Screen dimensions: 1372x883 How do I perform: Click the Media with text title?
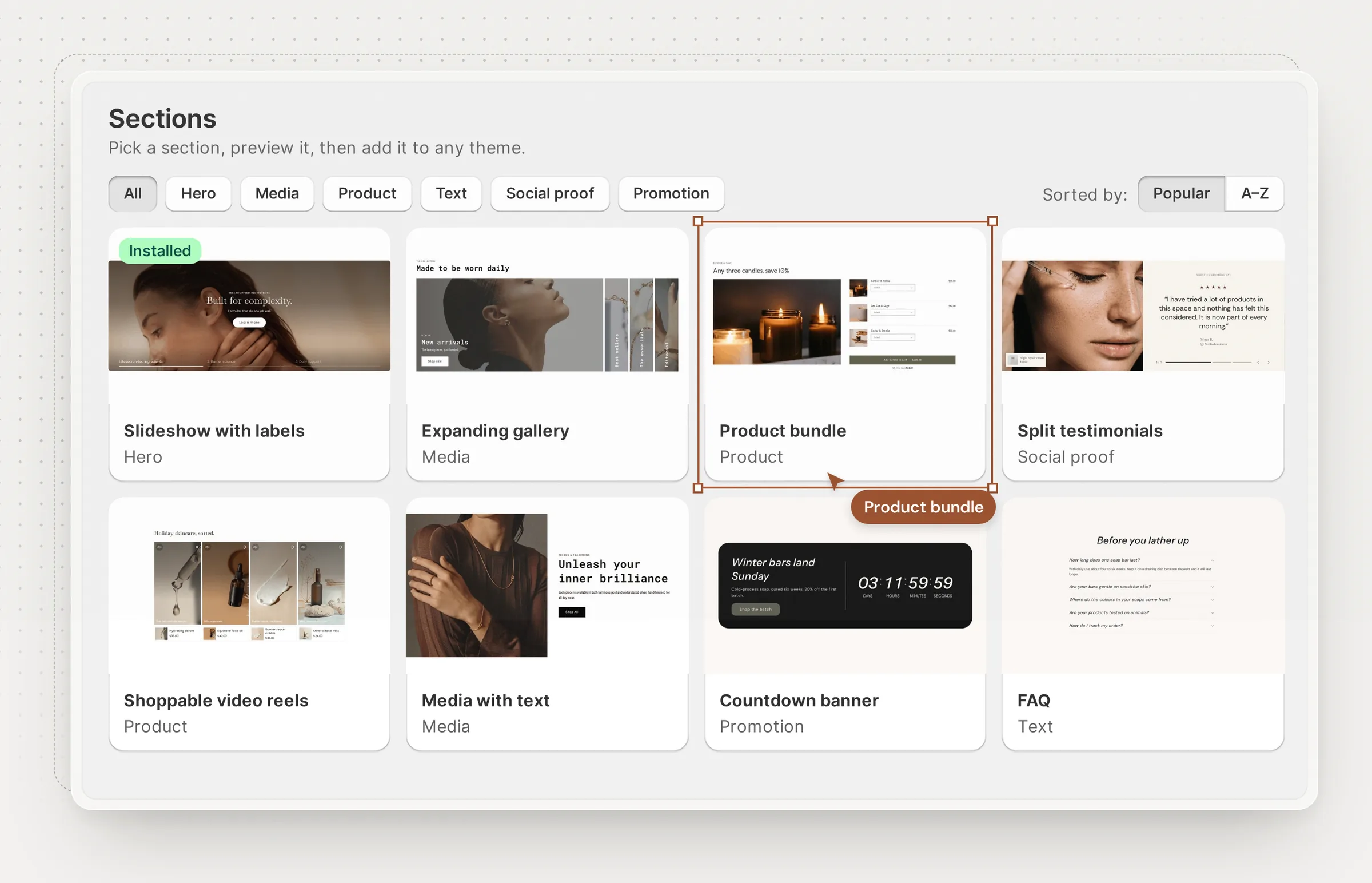(485, 700)
